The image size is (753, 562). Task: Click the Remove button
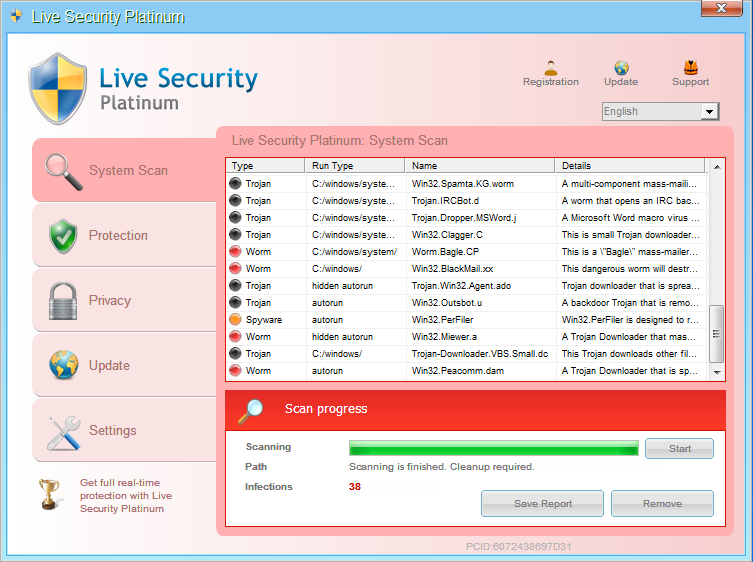point(662,503)
